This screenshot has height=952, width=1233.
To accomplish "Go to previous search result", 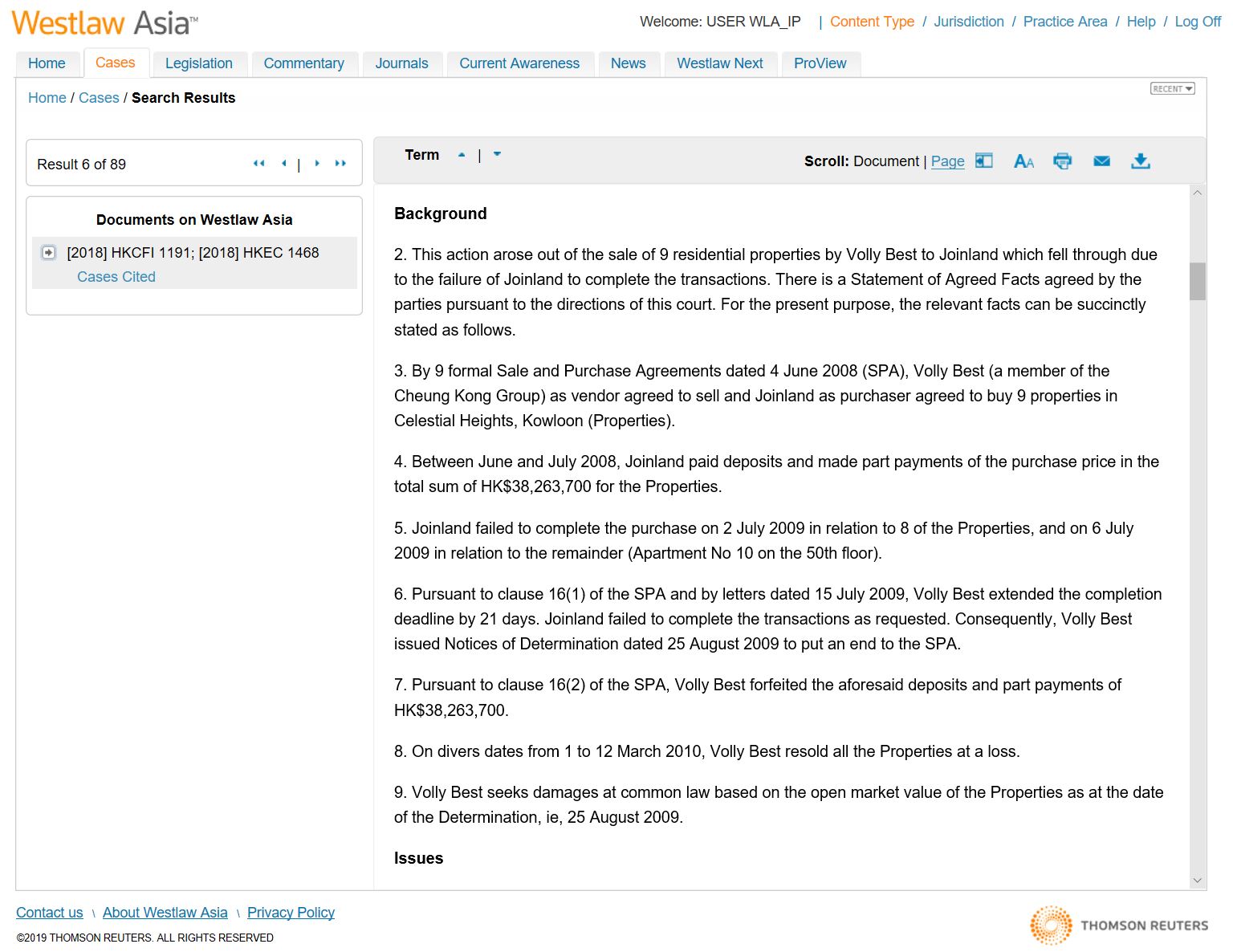I will point(284,164).
